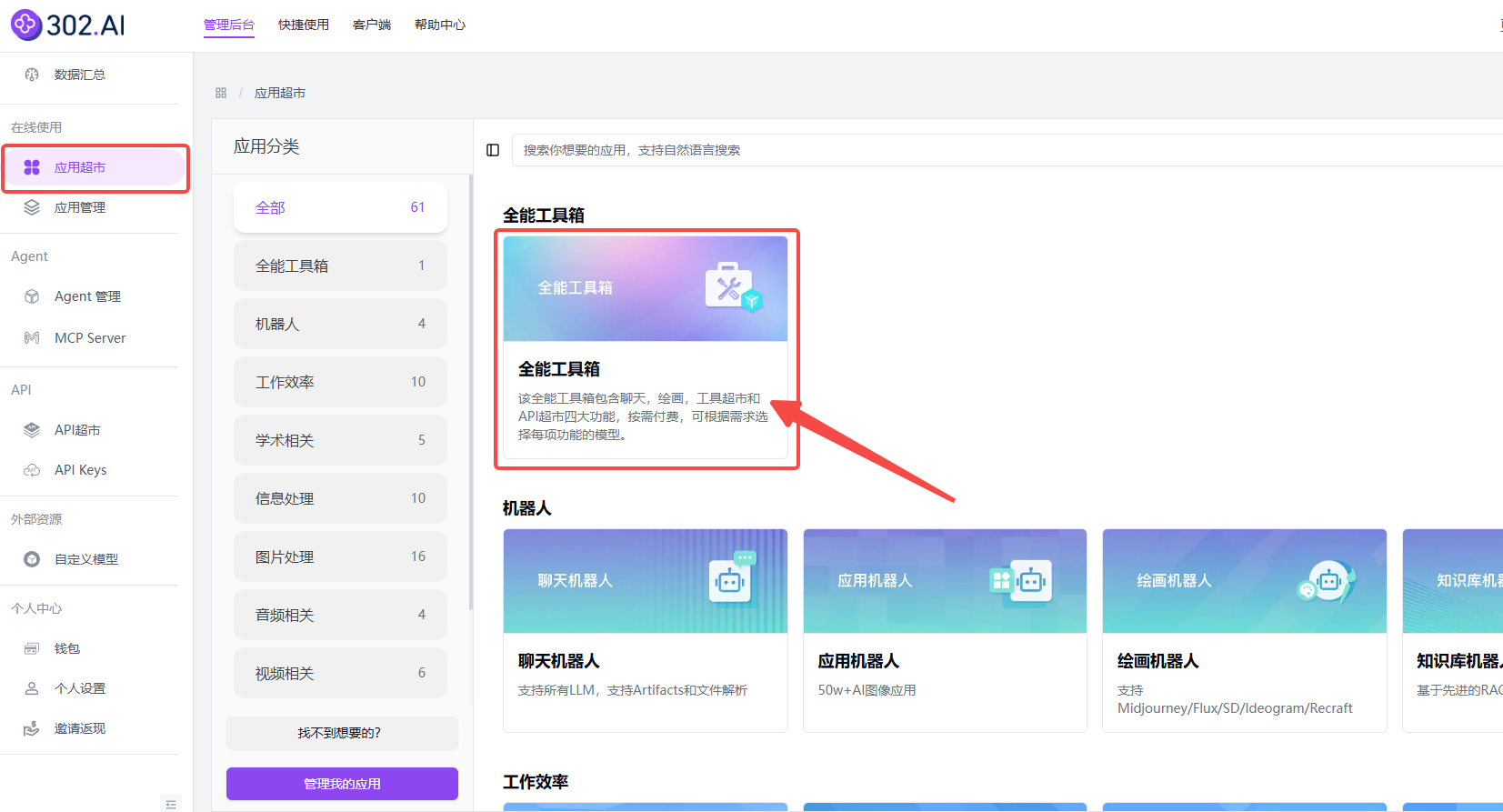Click 钱包 sidebar label
Viewport: 1503px width, 812px height.
(67, 648)
